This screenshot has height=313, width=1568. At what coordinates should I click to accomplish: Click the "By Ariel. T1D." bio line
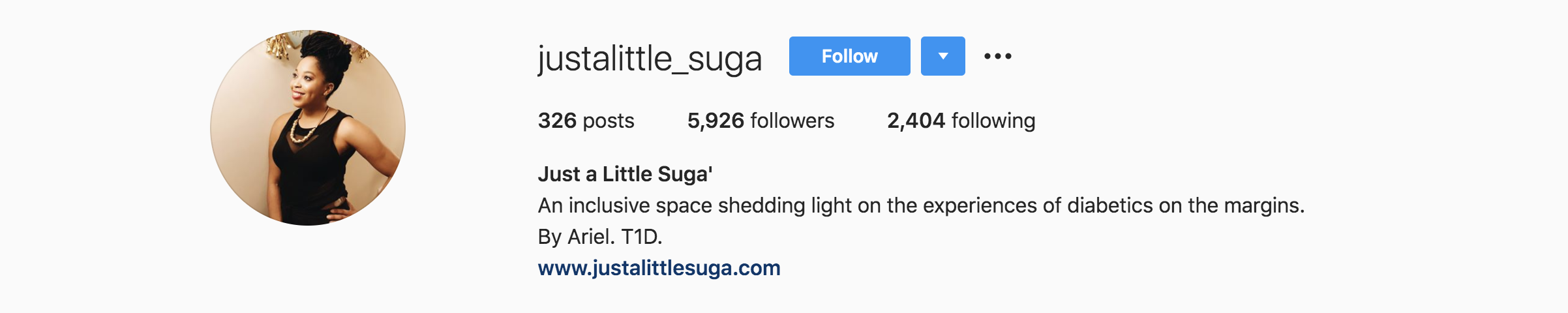tap(600, 237)
